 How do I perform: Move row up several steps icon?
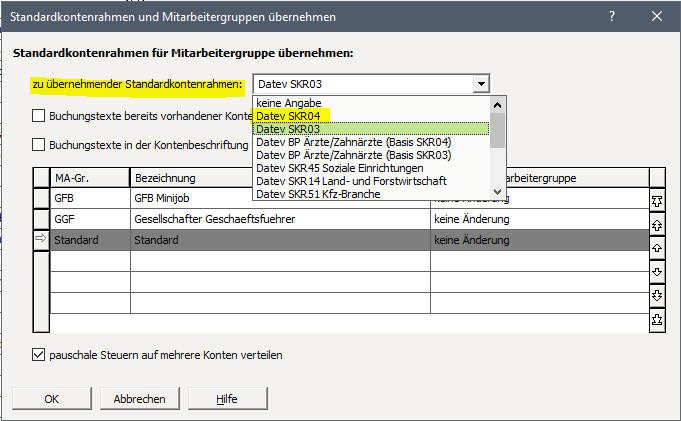tap(657, 225)
